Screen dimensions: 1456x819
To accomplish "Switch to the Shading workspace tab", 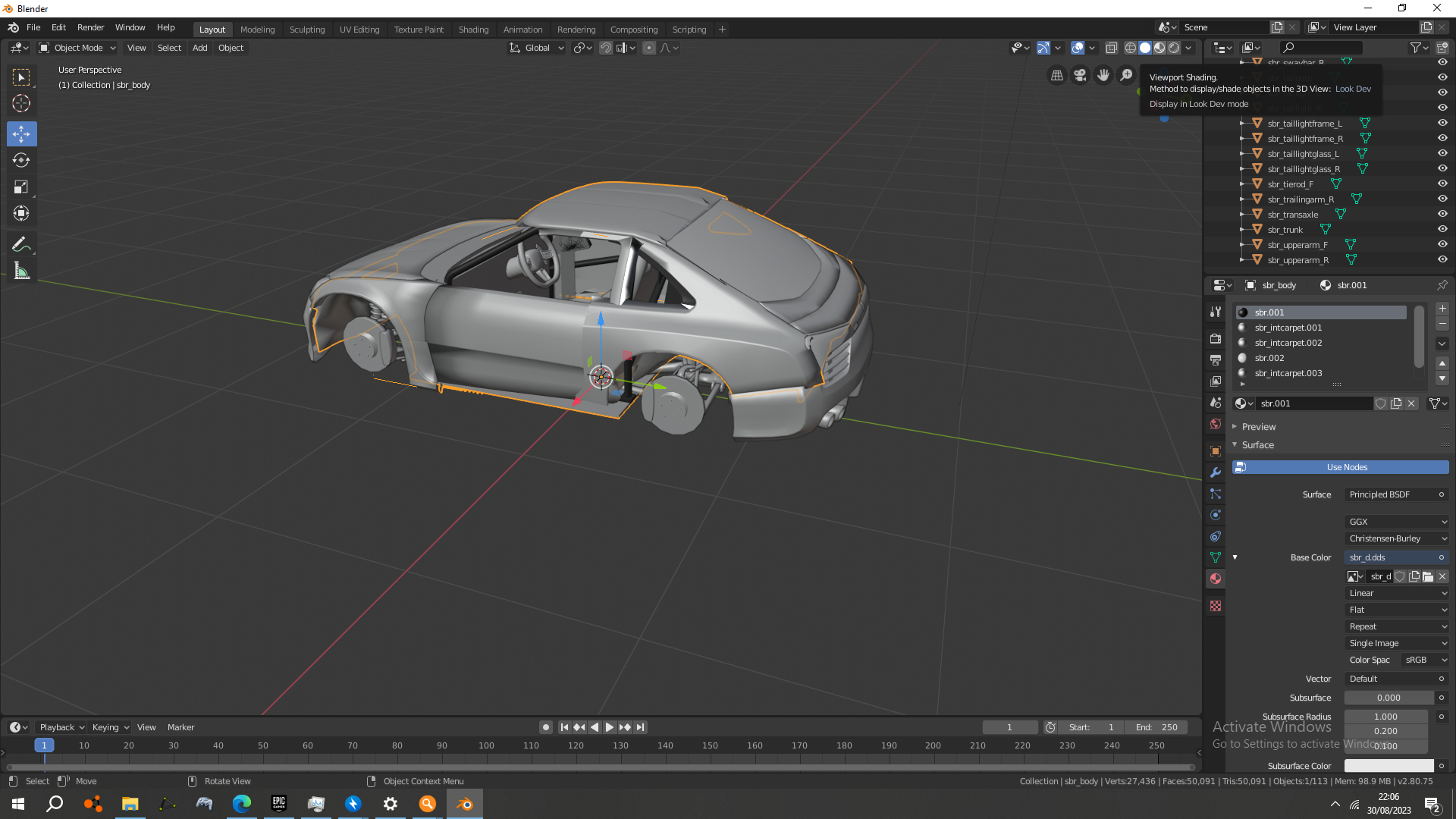I will [473, 30].
